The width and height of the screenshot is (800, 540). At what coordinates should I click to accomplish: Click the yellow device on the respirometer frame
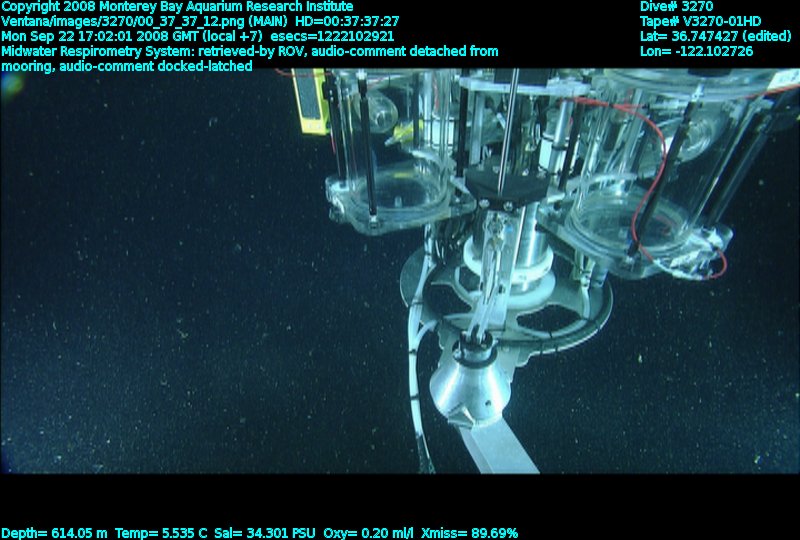pos(311,101)
